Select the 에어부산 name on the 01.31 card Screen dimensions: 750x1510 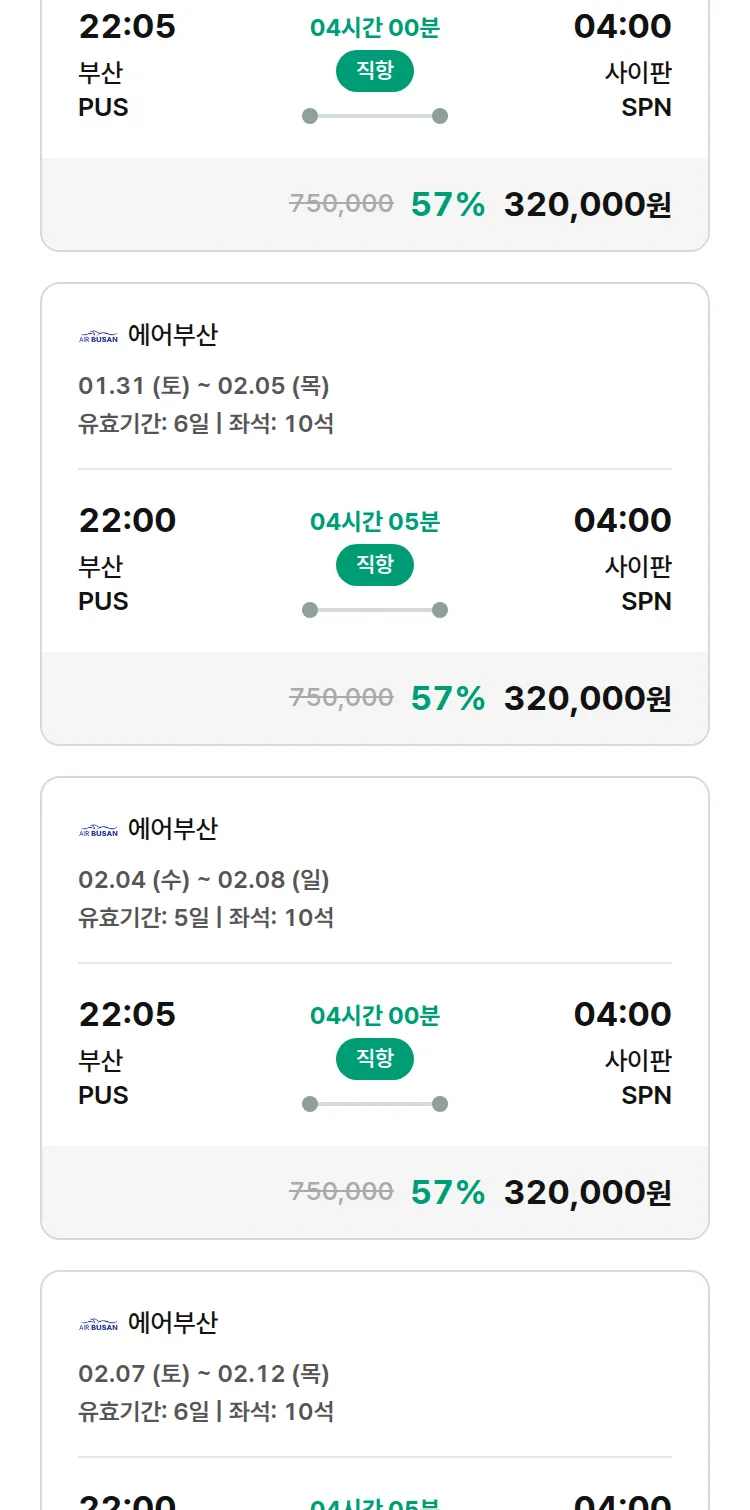[173, 335]
